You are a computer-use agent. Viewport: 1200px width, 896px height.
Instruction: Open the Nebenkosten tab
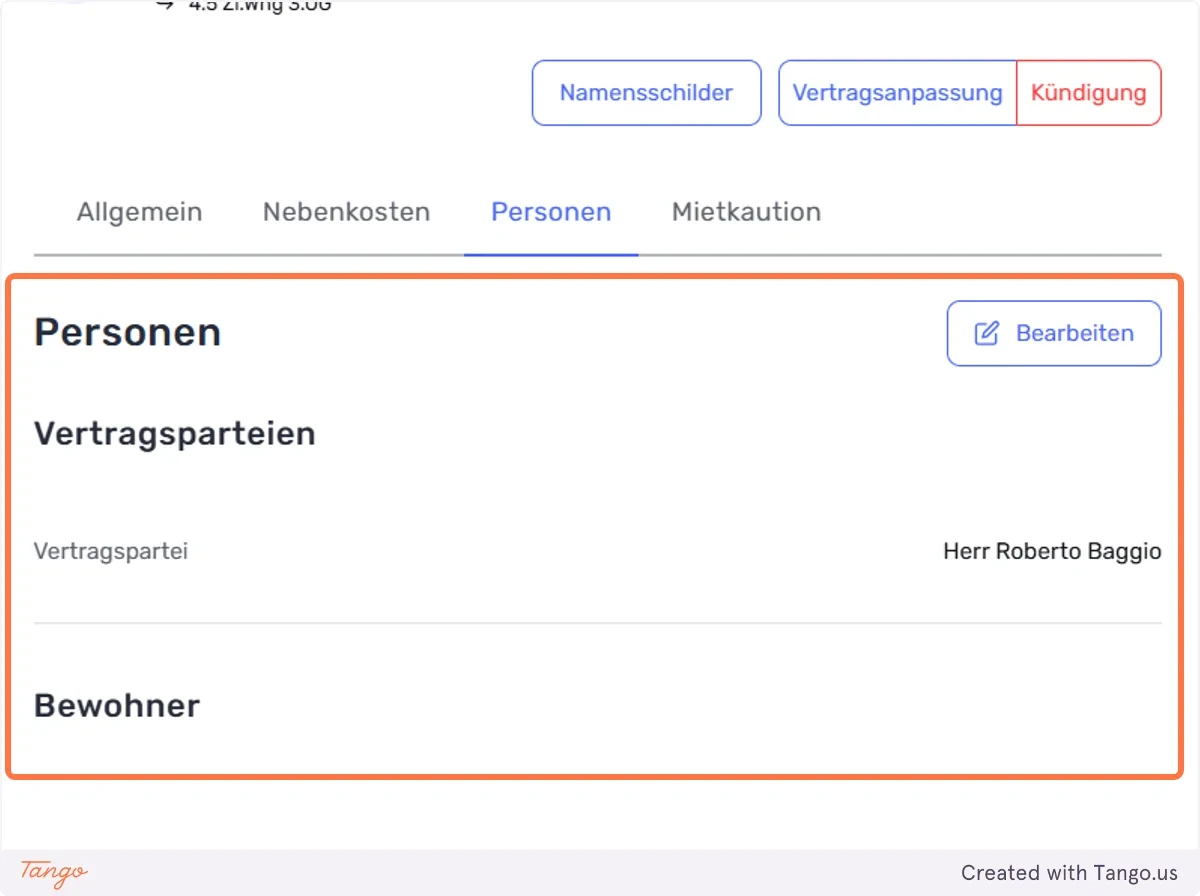tap(346, 212)
